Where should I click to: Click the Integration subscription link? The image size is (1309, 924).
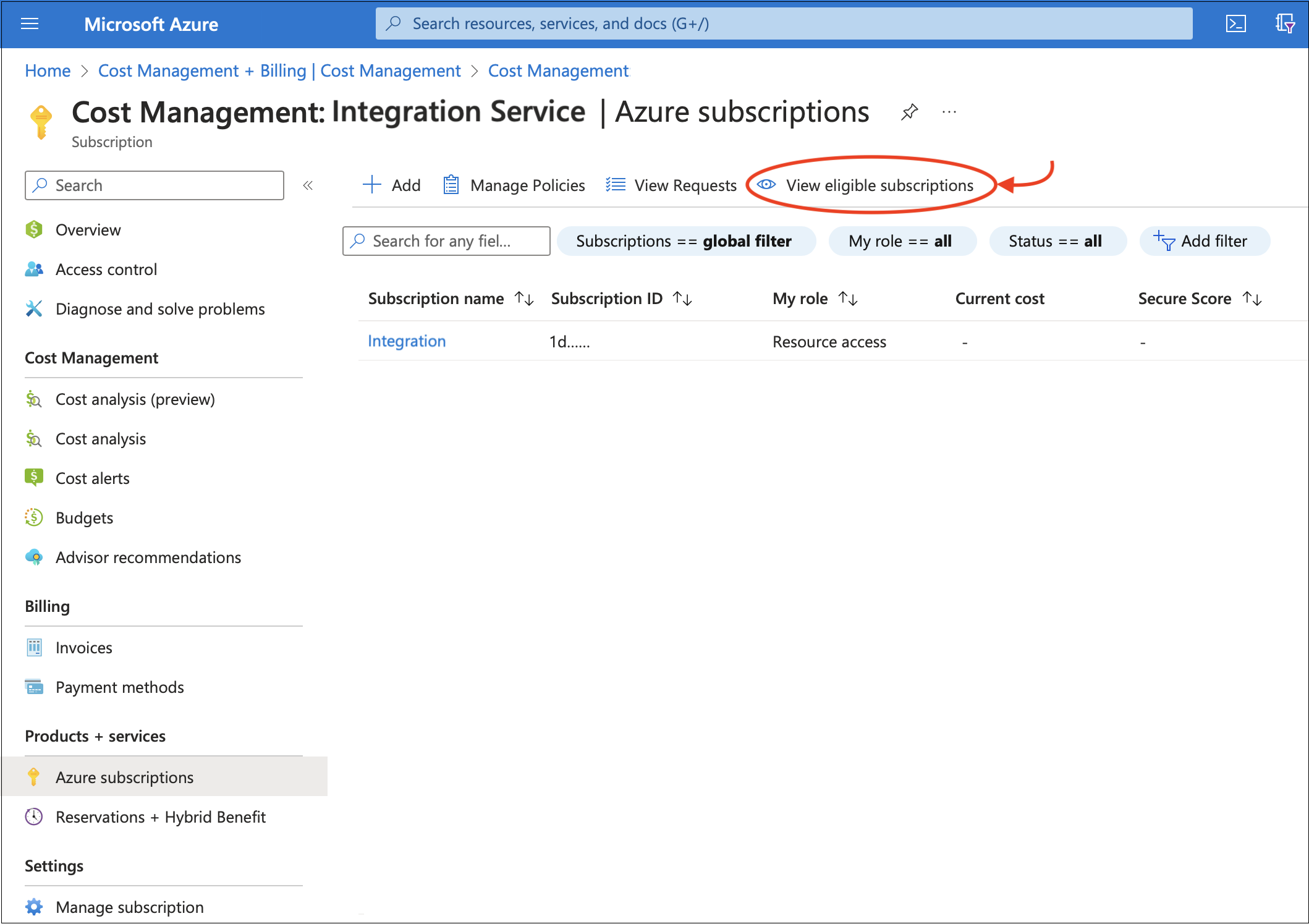pyautogui.click(x=407, y=342)
